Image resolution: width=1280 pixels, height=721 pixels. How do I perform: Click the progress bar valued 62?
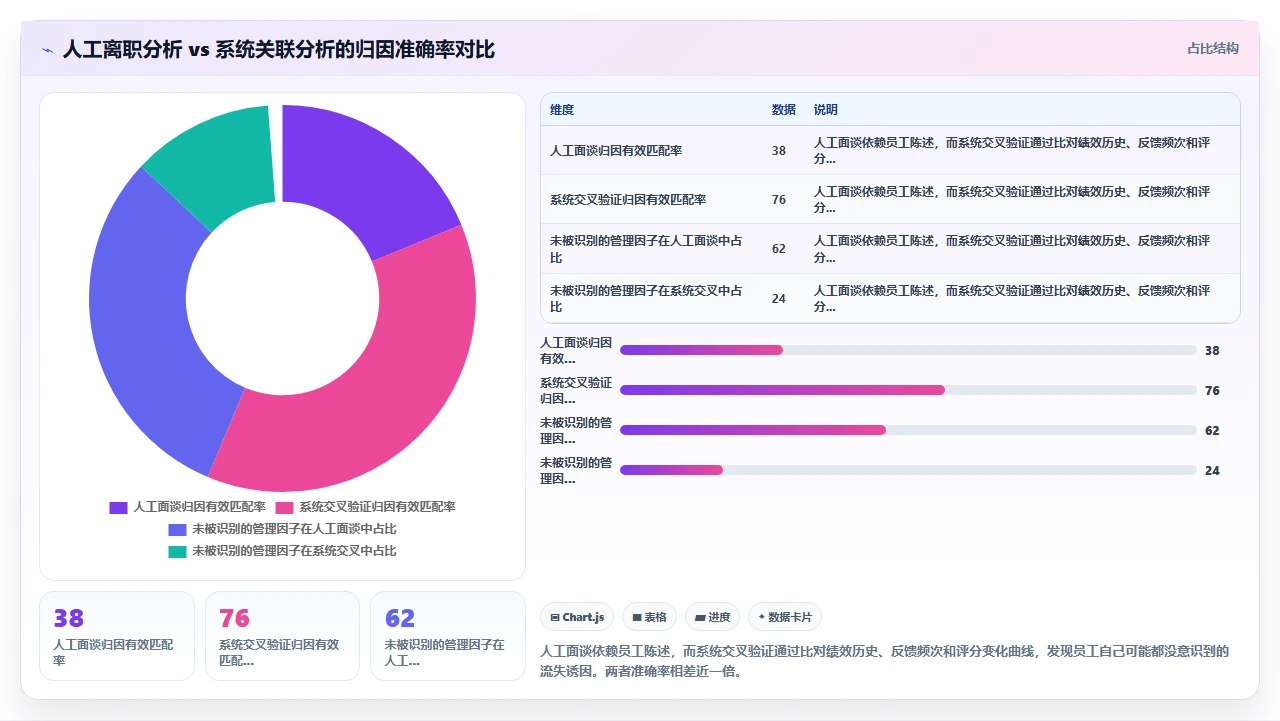click(908, 430)
